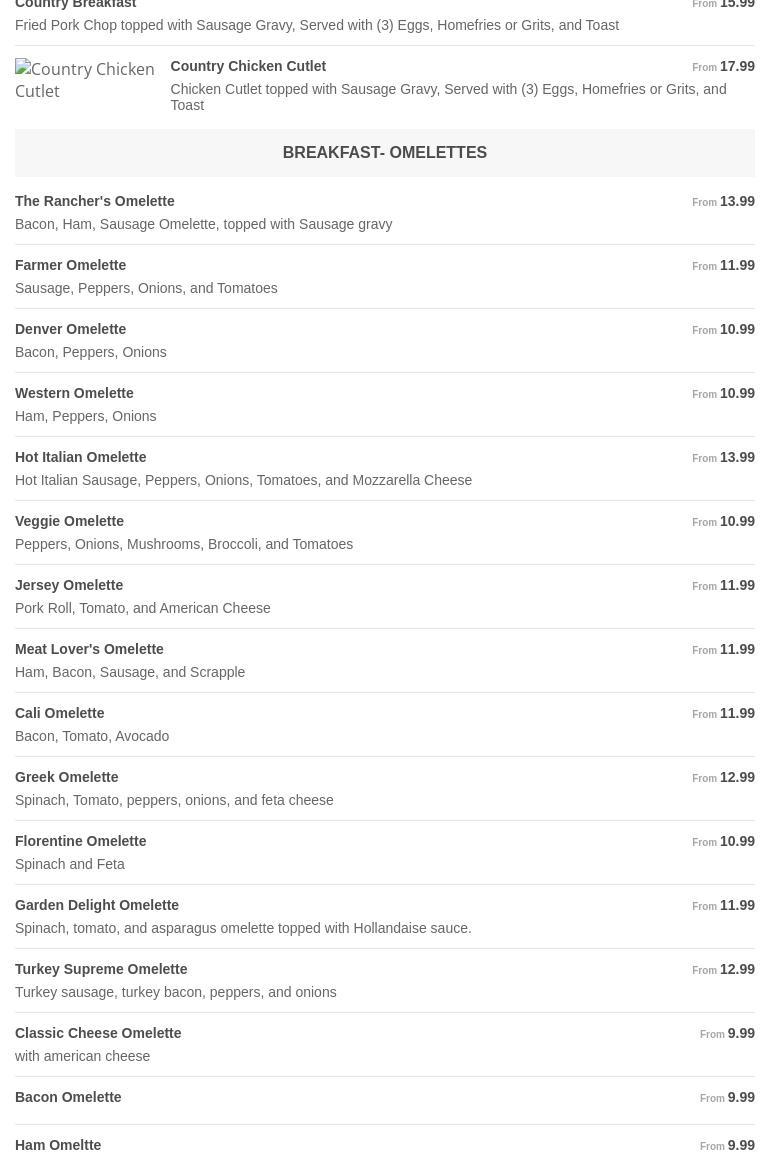Screen dimensions: 770x1168
Task: Select The Rancher's Omelette
Action: (95, 201)
